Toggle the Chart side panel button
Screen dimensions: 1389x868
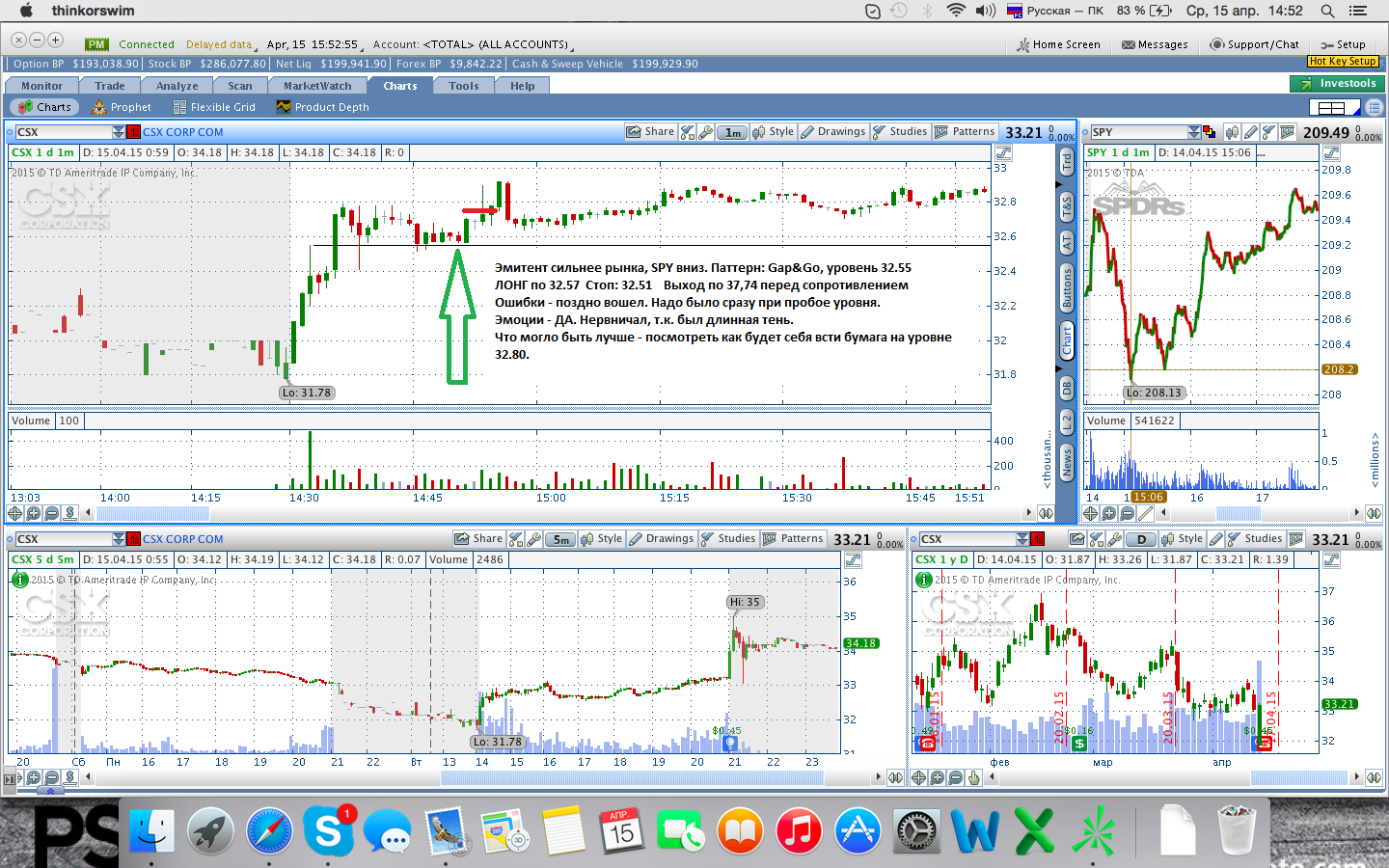click(1067, 340)
